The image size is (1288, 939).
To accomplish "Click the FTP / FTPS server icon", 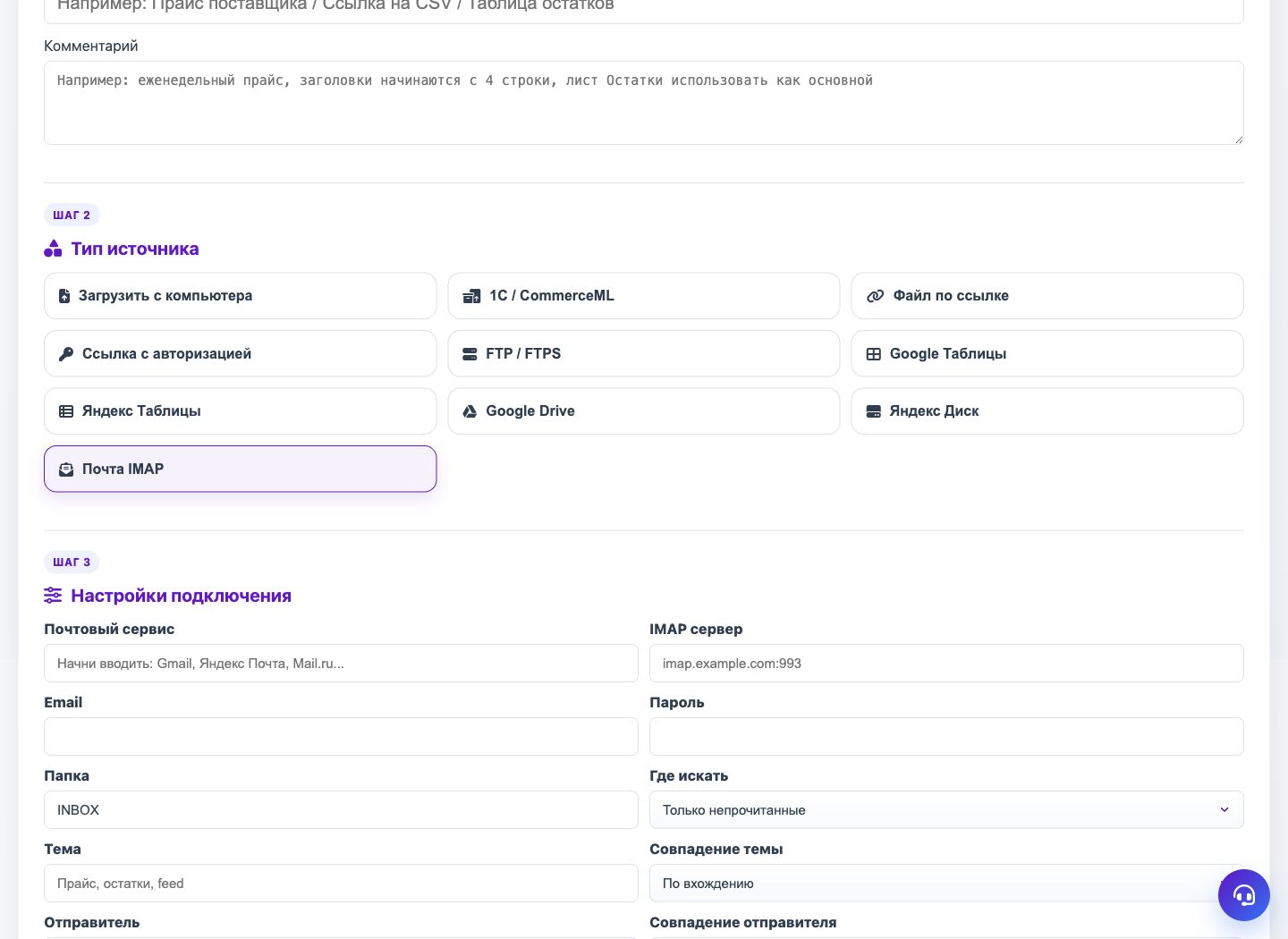I will tap(470, 354).
